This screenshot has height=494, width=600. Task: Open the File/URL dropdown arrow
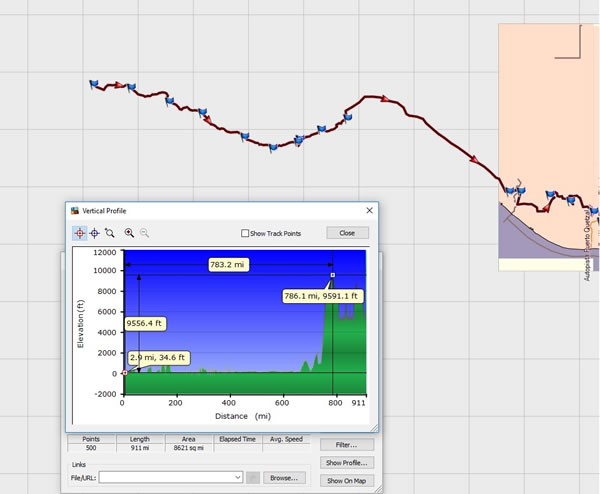(x=238, y=477)
